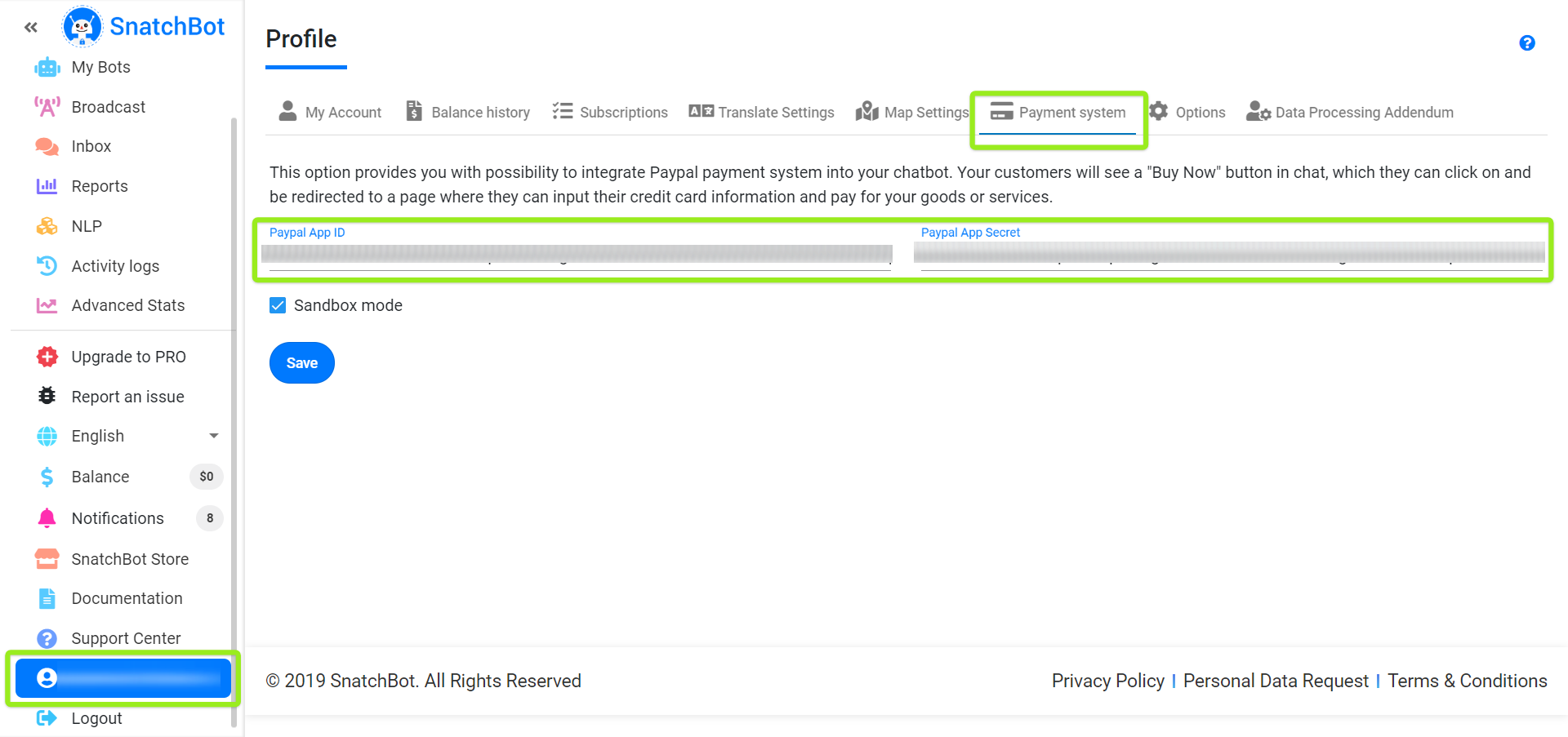
Task: Click the Logout label
Action: tap(96, 718)
